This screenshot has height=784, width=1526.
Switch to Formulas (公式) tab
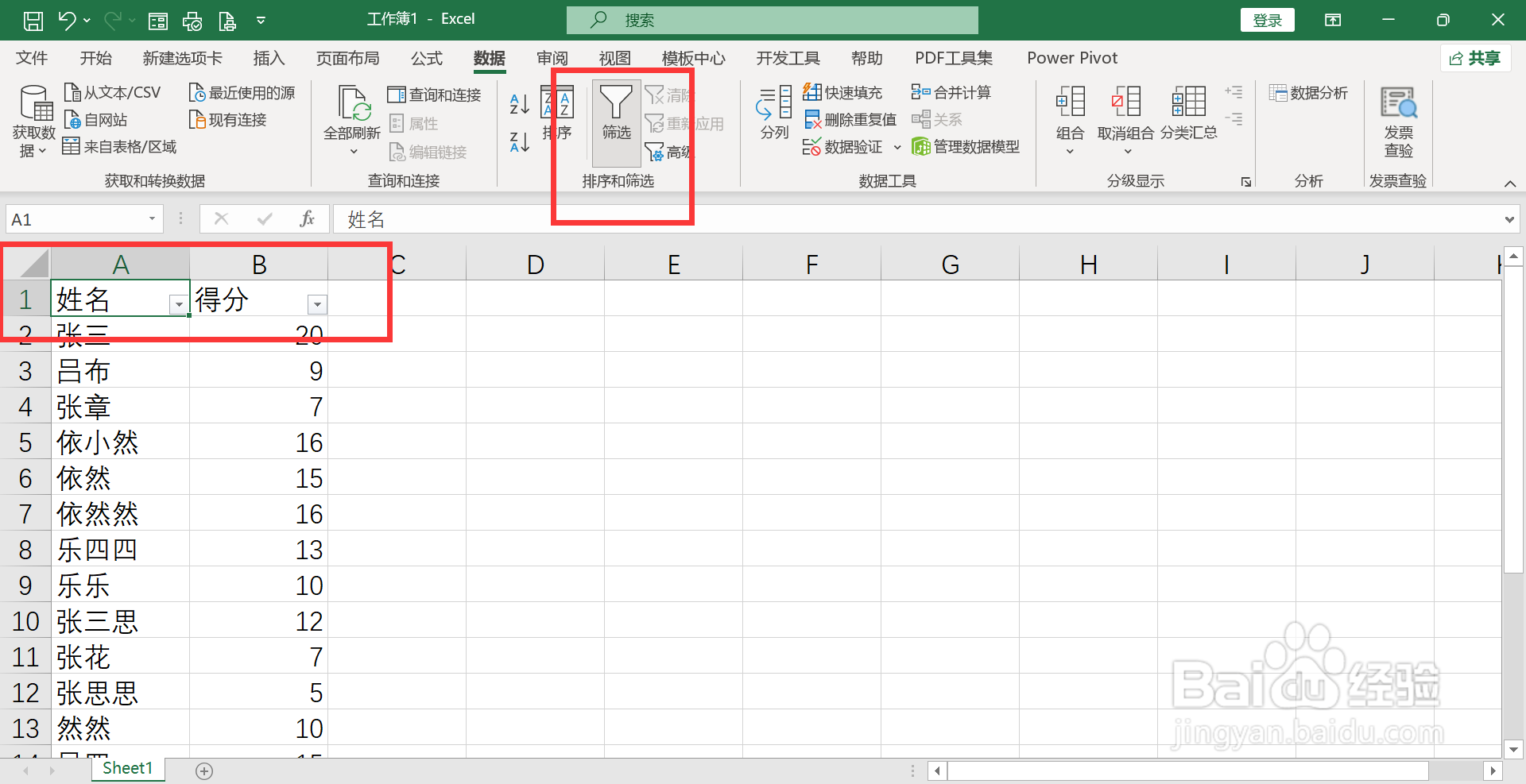tap(427, 58)
